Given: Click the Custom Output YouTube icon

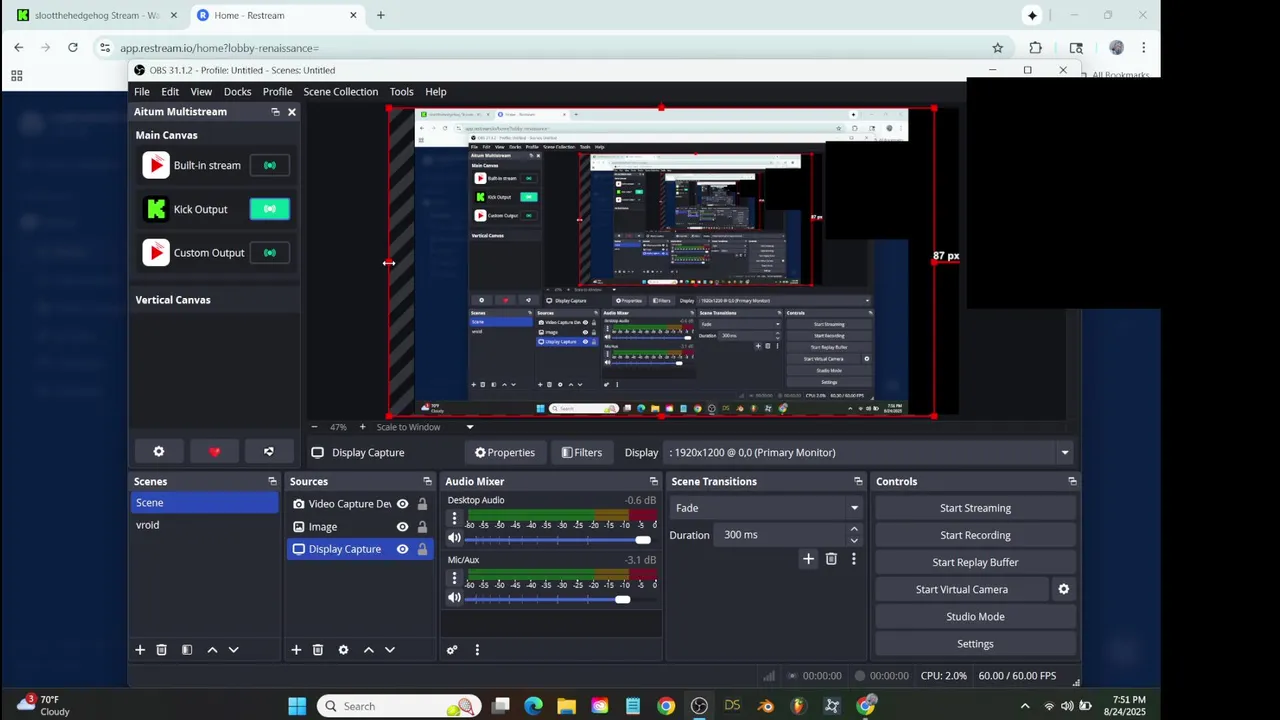Looking at the screenshot, I should click(x=156, y=253).
